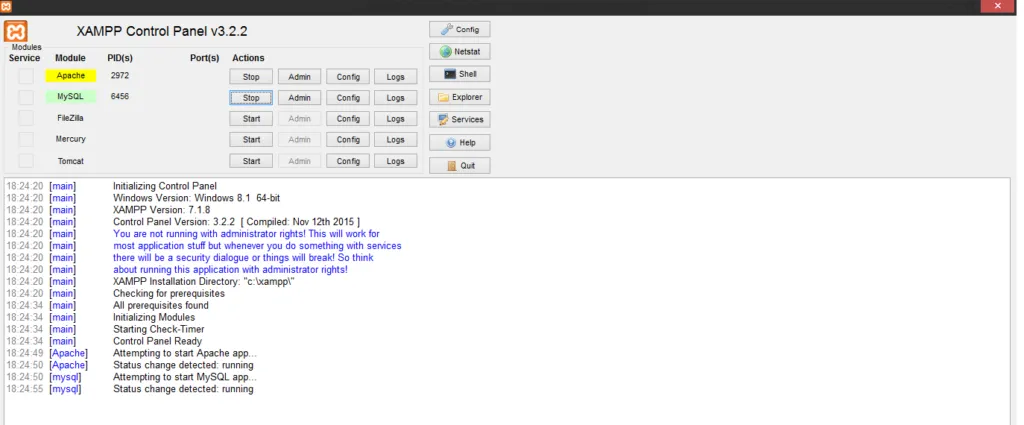Click the Mercury module name

point(71,139)
